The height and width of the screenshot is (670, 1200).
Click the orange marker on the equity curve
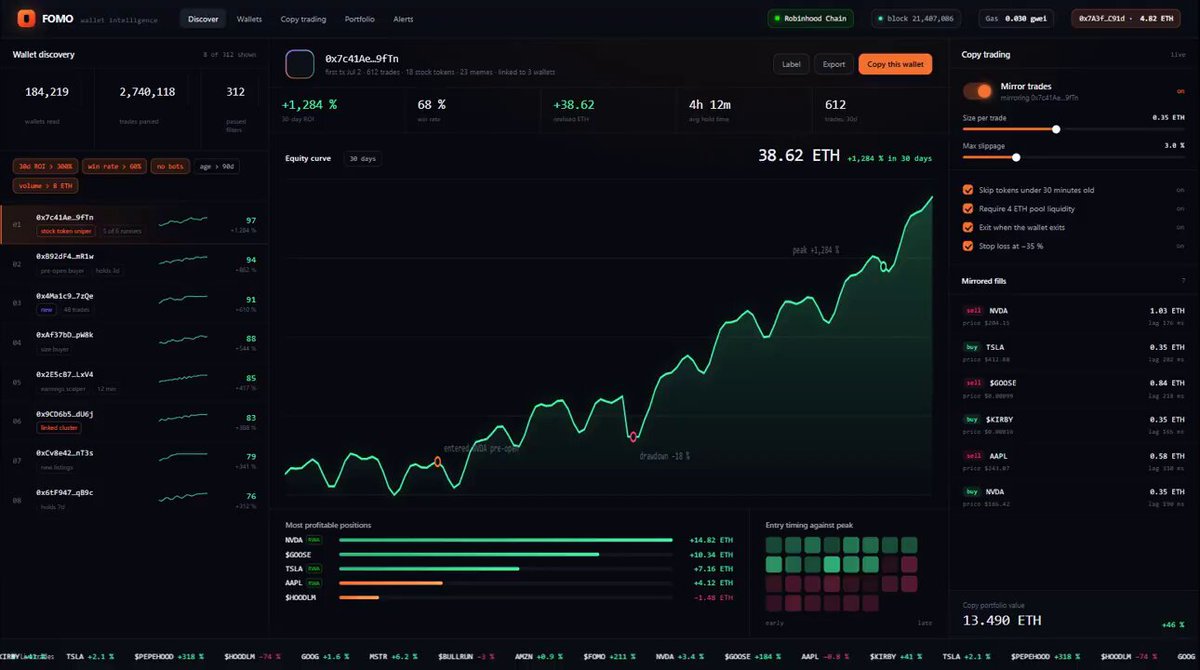pos(437,461)
